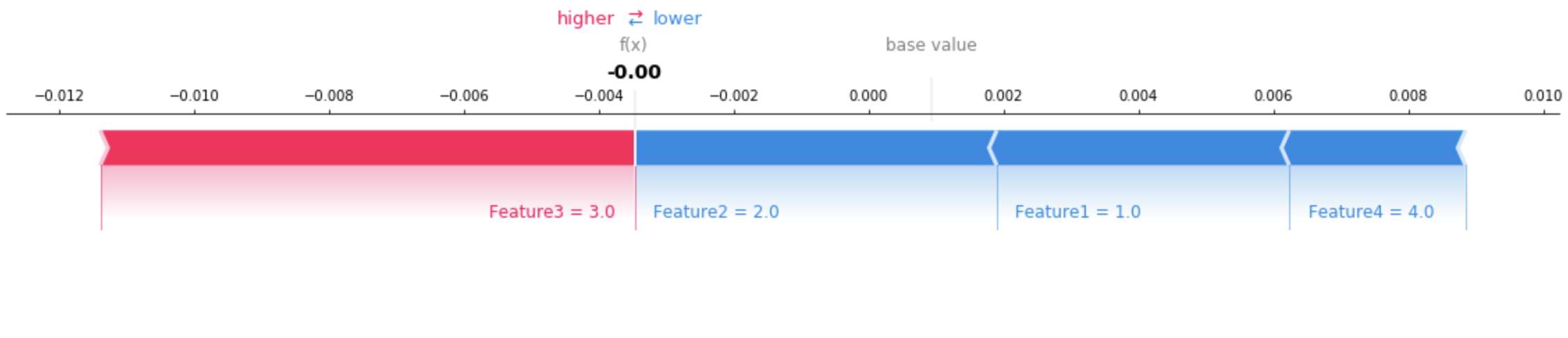
Task: Click the pink "higher" legend text
Action: click(585, 19)
